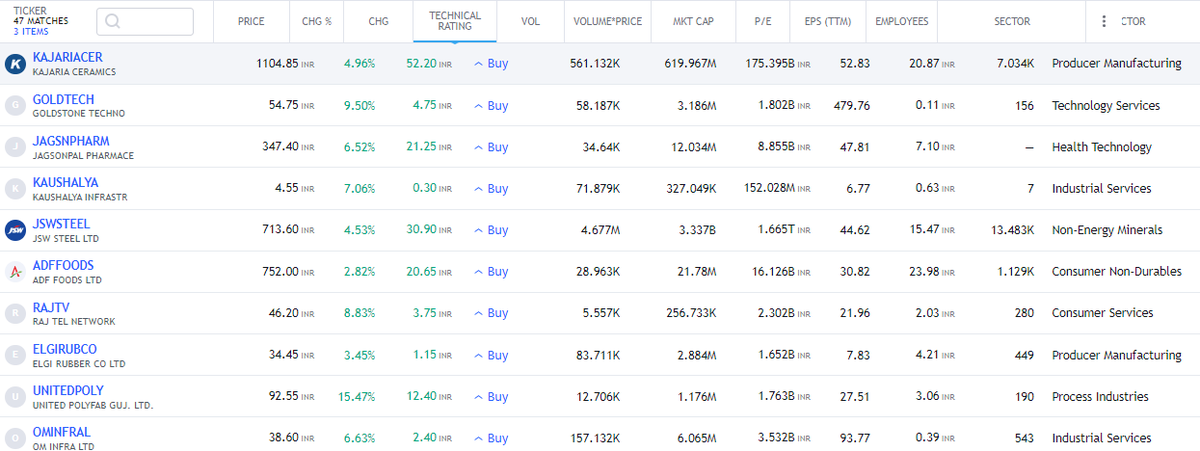Click the 479.76 value in GOLDTECH row
The image size is (1200, 451).
851,105
